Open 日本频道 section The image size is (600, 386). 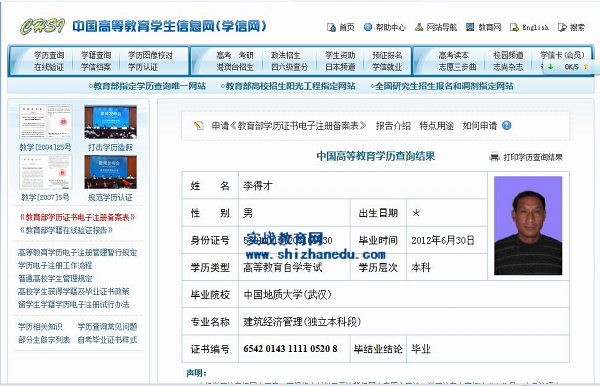(340, 67)
